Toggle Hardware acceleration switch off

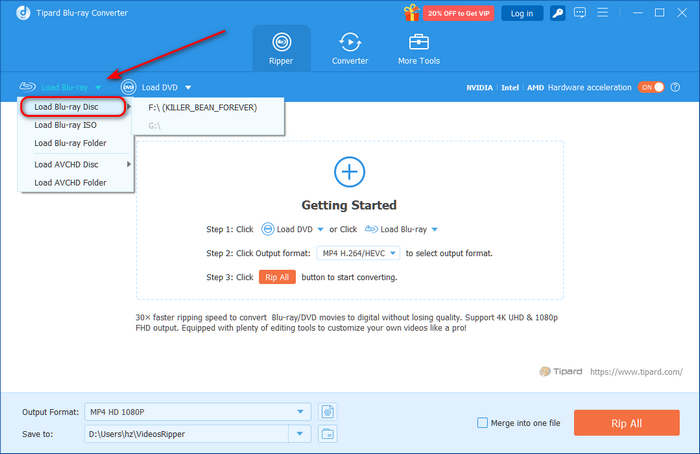651,87
